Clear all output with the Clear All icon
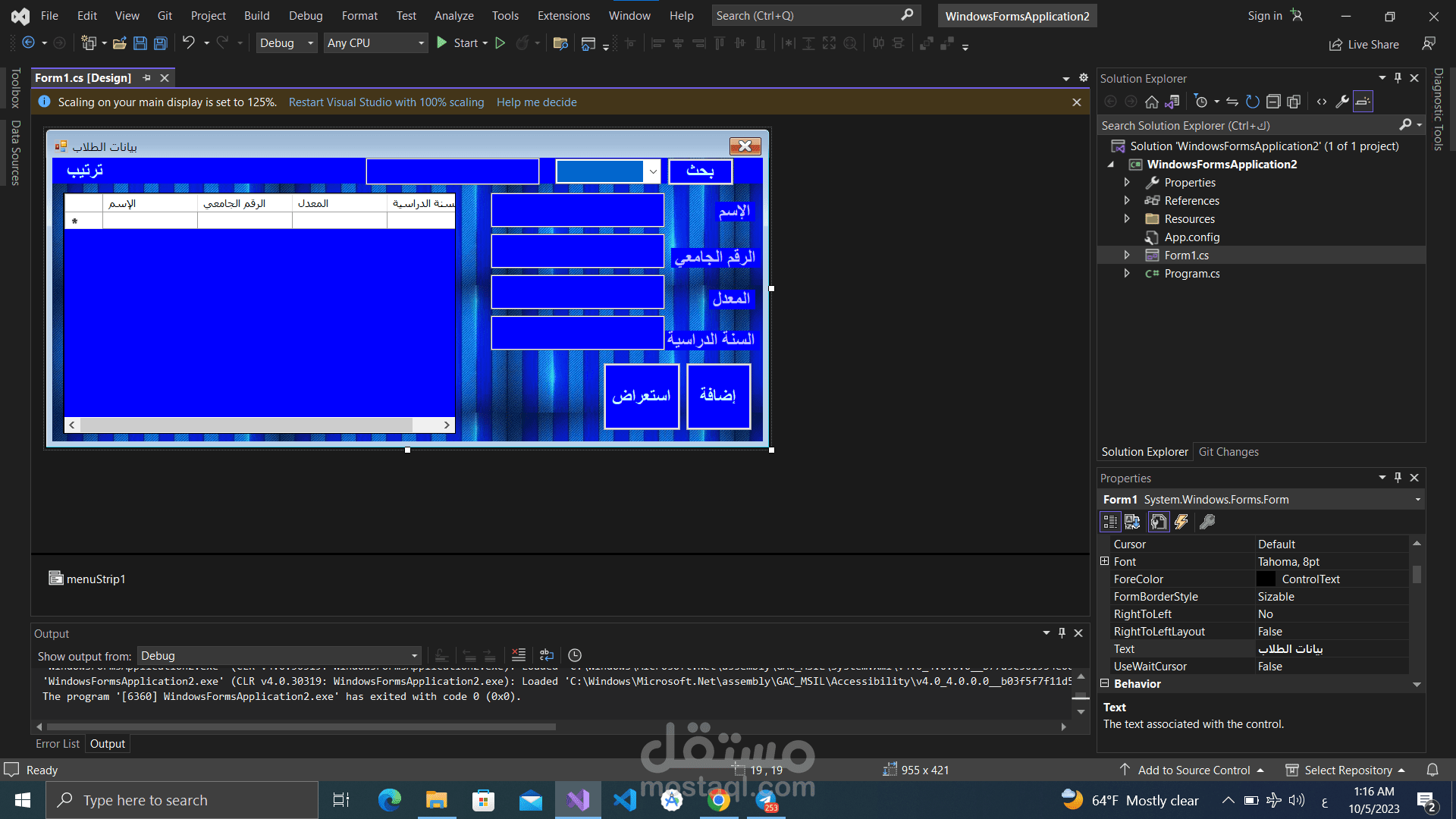 519,655
